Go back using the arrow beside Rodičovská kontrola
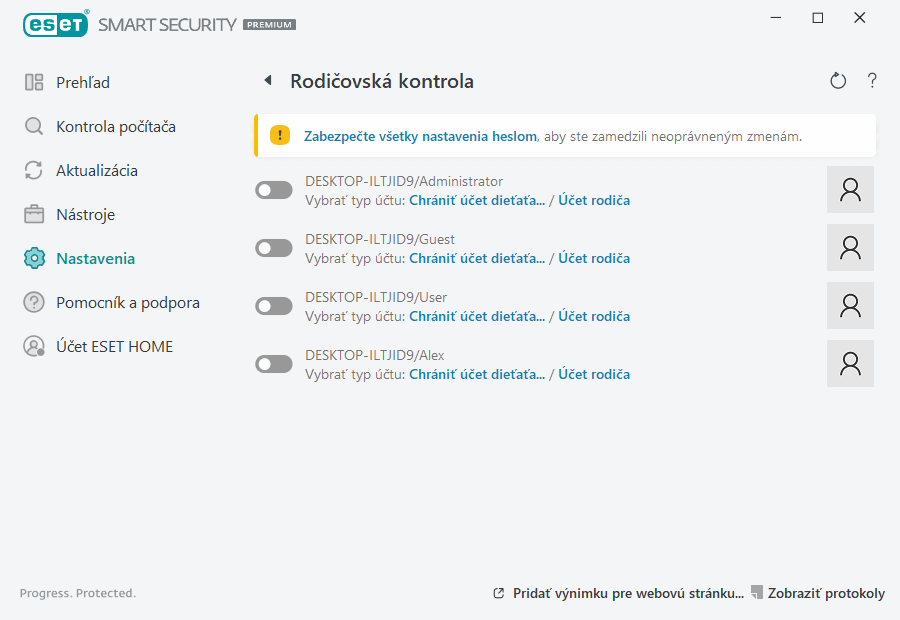This screenshot has width=900, height=620. pos(268,81)
